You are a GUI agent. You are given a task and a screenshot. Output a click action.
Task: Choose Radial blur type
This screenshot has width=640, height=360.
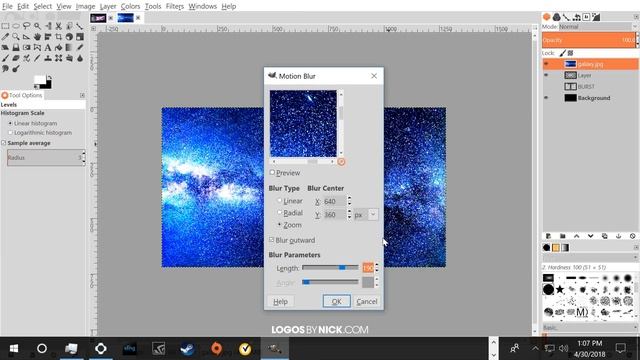(280, 213)
